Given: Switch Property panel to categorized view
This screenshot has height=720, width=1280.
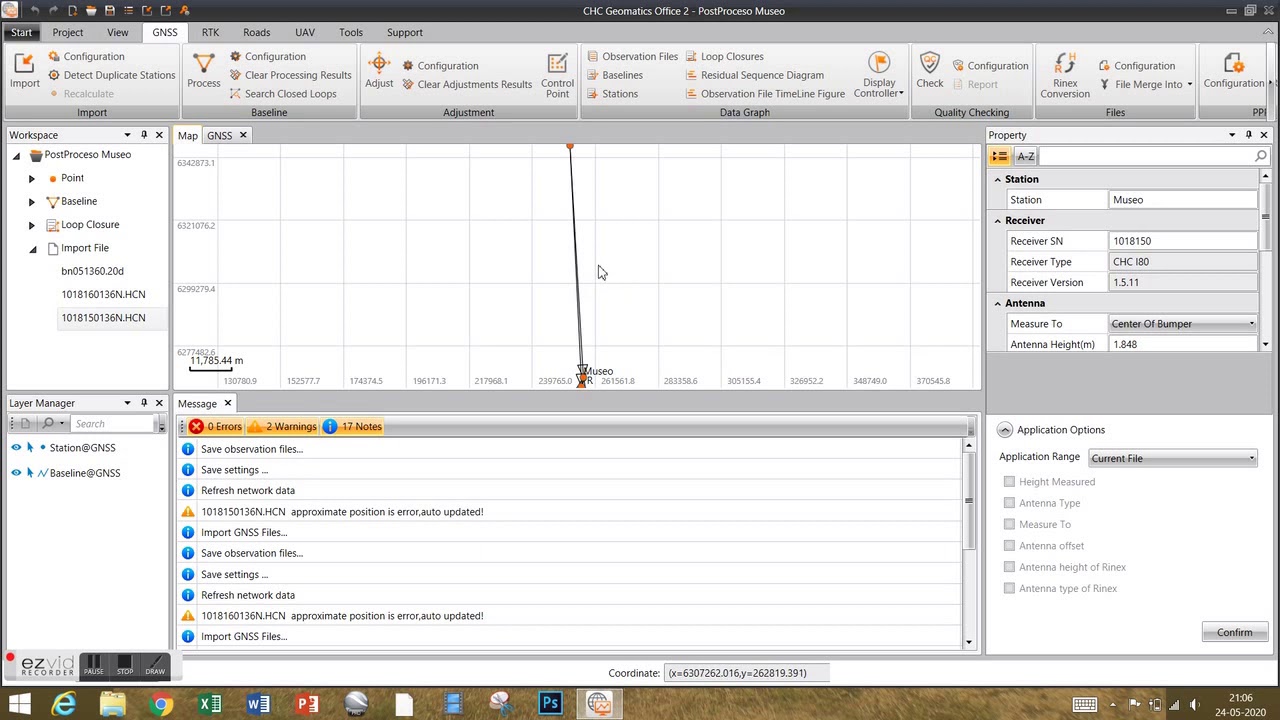Looking at the screenshot, I should coord(999,156).
